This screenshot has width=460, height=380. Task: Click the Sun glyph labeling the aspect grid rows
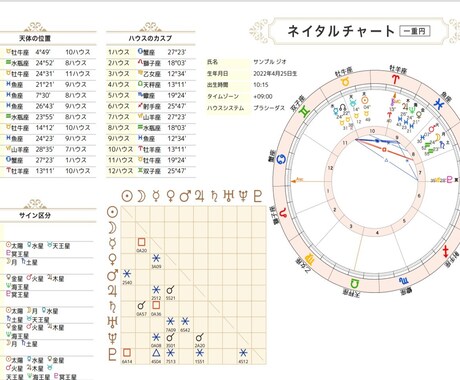point(112,212)
